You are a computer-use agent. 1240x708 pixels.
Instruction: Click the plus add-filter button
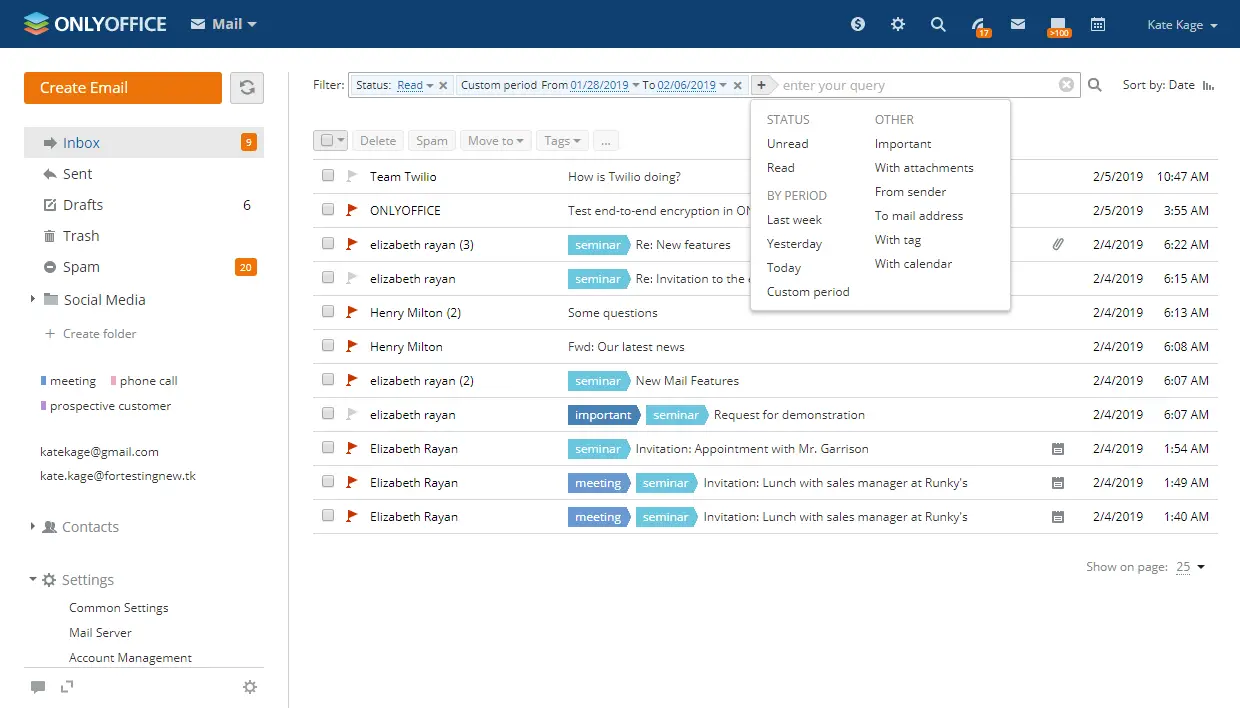click(x=761, y=85)
